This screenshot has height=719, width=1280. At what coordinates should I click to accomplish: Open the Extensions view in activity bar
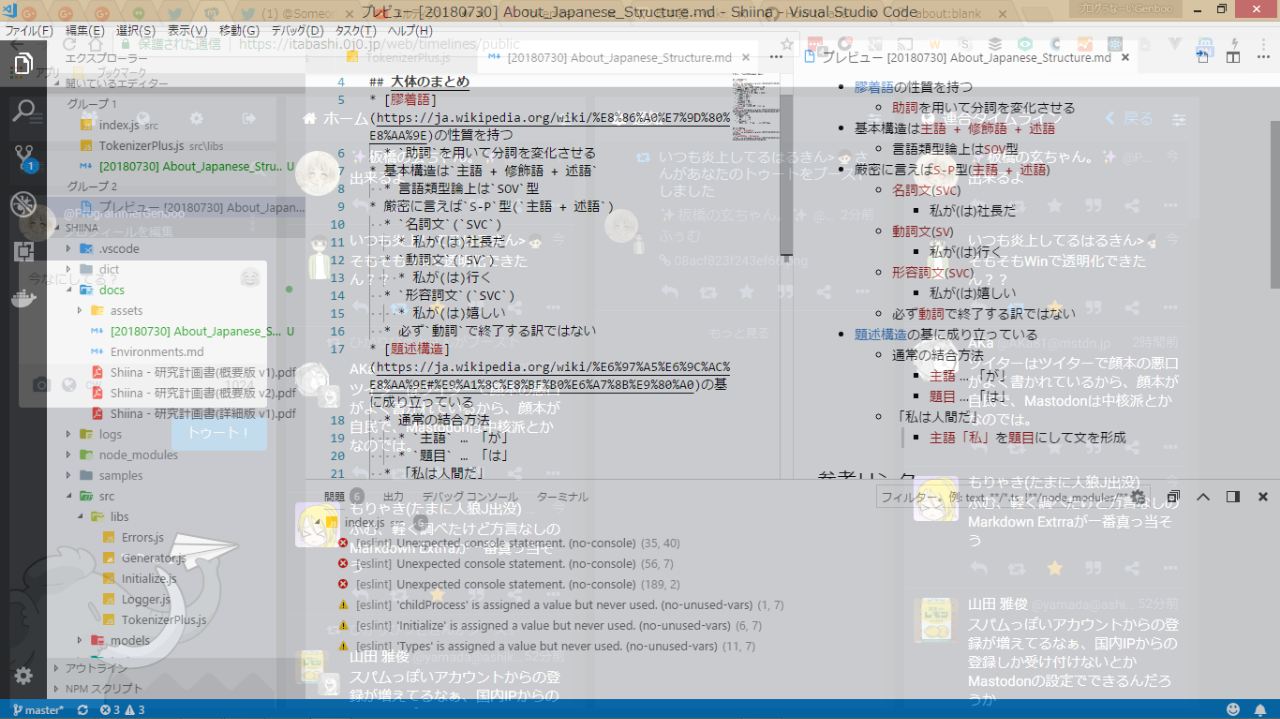23,251
